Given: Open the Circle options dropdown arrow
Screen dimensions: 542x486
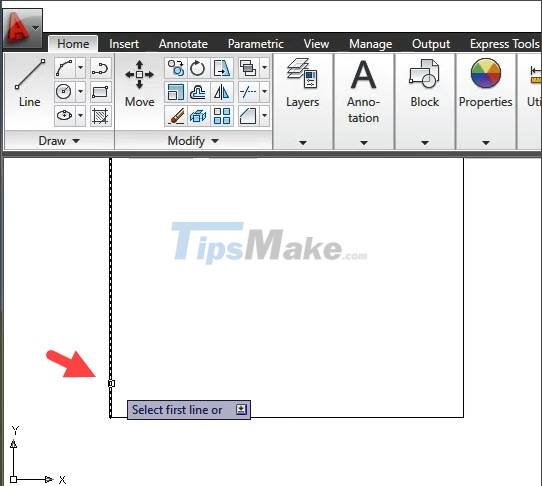Looking at the screenshot, I should click(80, 92).
